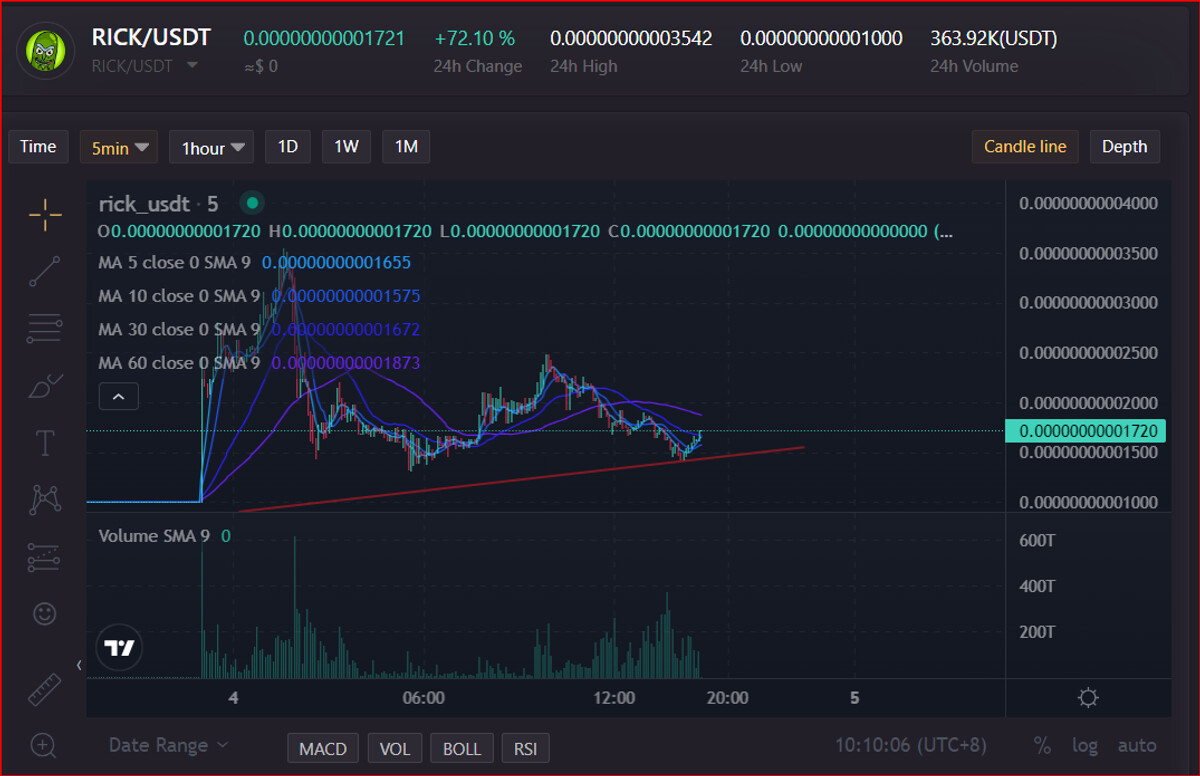1200x776 pixels.
Task: Toggle the MACD indicator
Action: [x=323, y=748]
